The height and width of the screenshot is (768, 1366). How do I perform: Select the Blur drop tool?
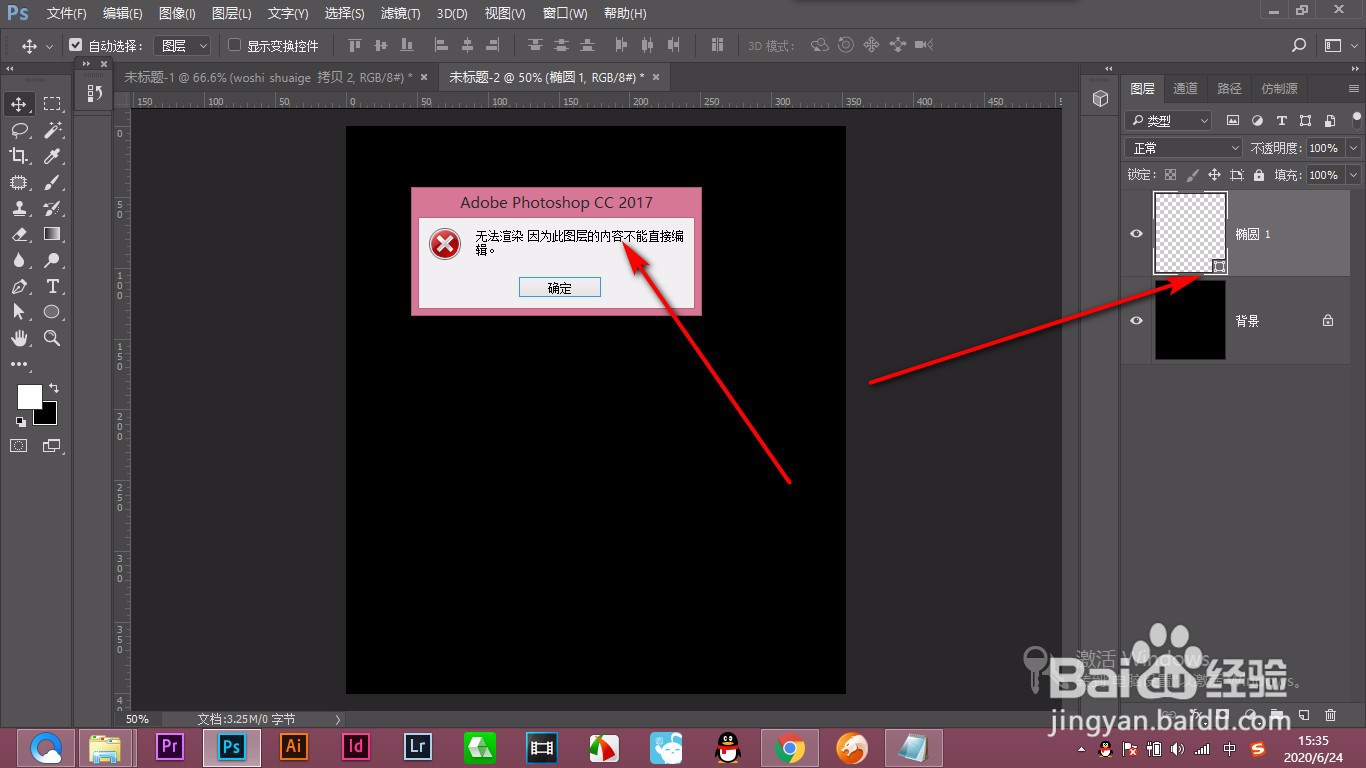pos(19,260)
